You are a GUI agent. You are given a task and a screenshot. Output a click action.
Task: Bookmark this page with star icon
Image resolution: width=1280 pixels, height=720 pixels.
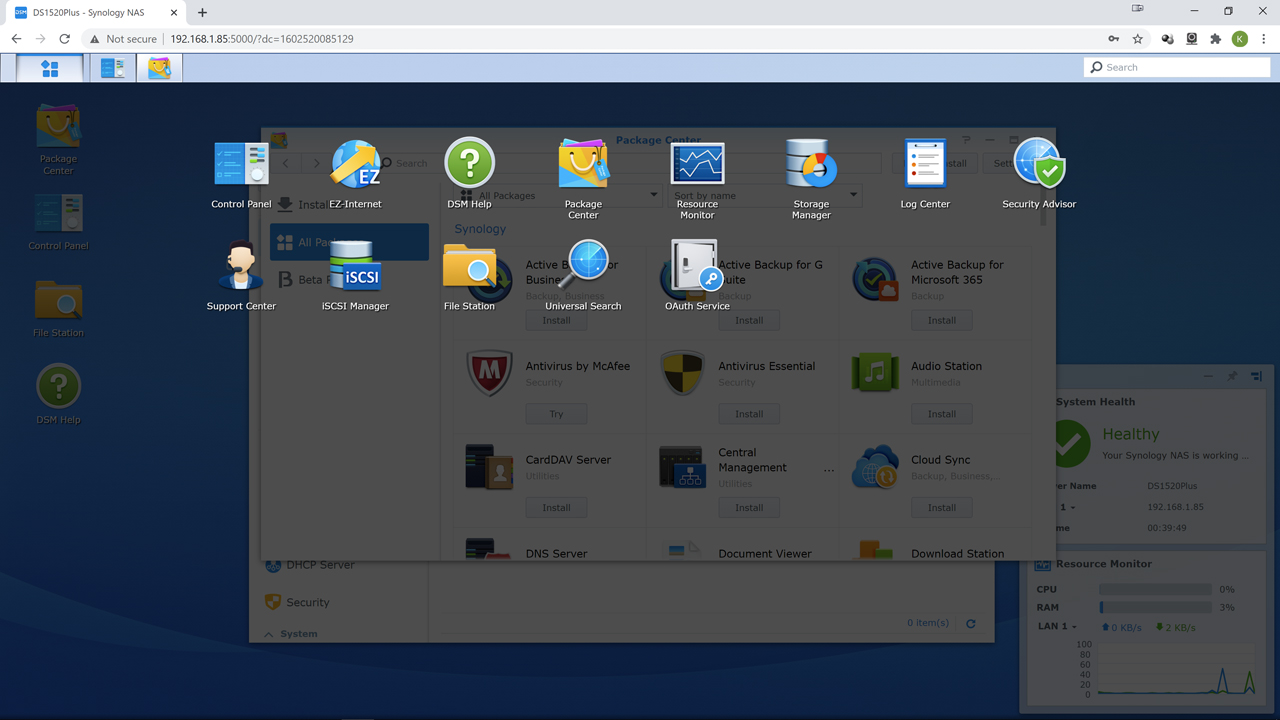[x=1138, y=39]
